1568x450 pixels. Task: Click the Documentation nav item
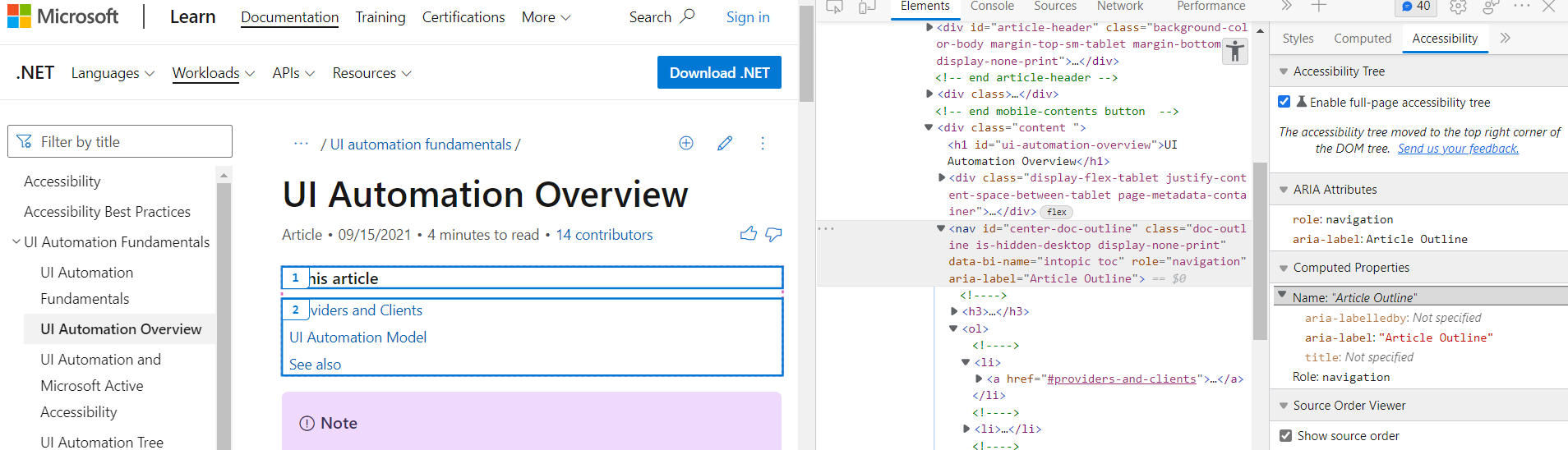(289, 17)
